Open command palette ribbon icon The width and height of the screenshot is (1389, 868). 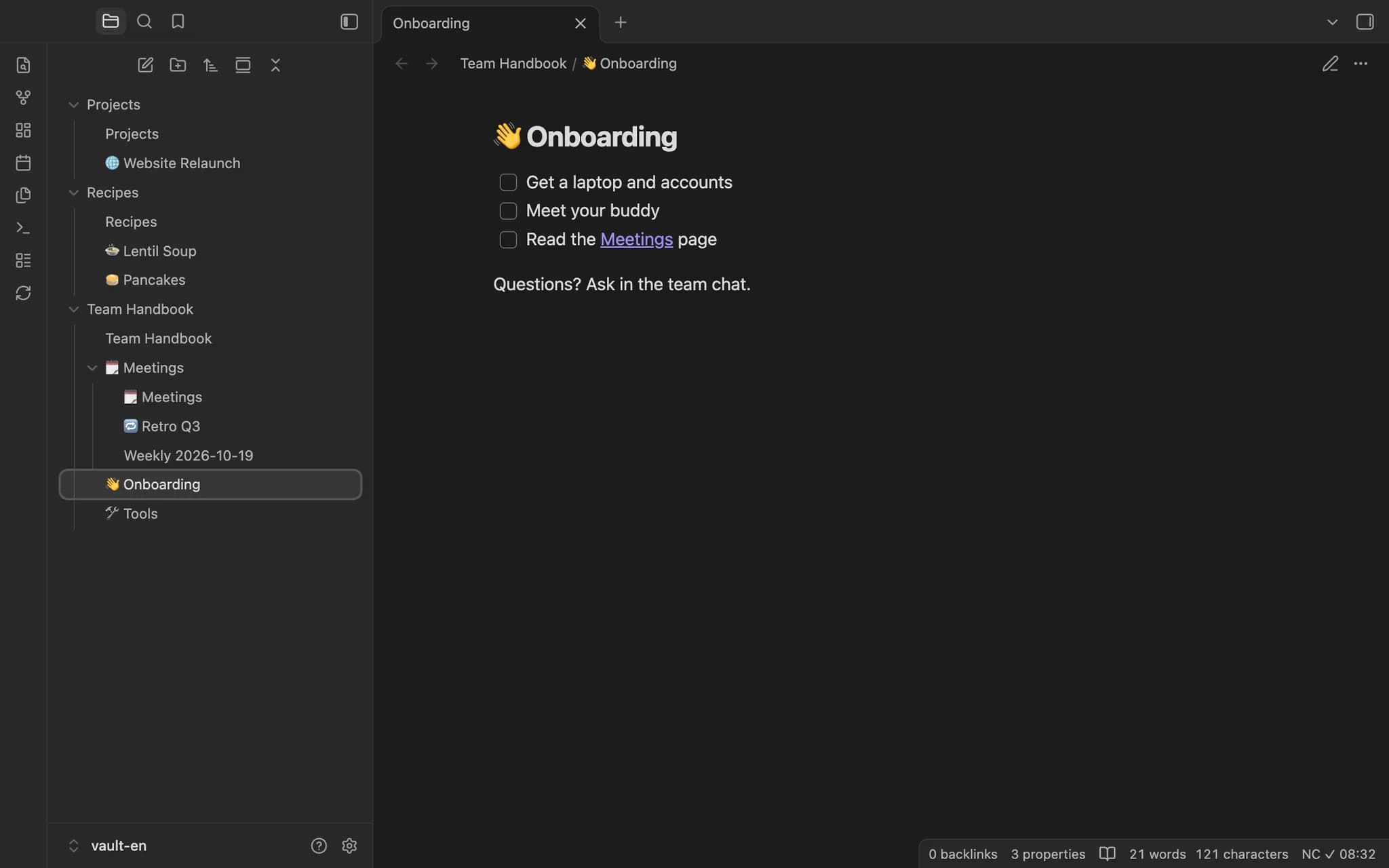pyautogui.click(x=23, y=228)
